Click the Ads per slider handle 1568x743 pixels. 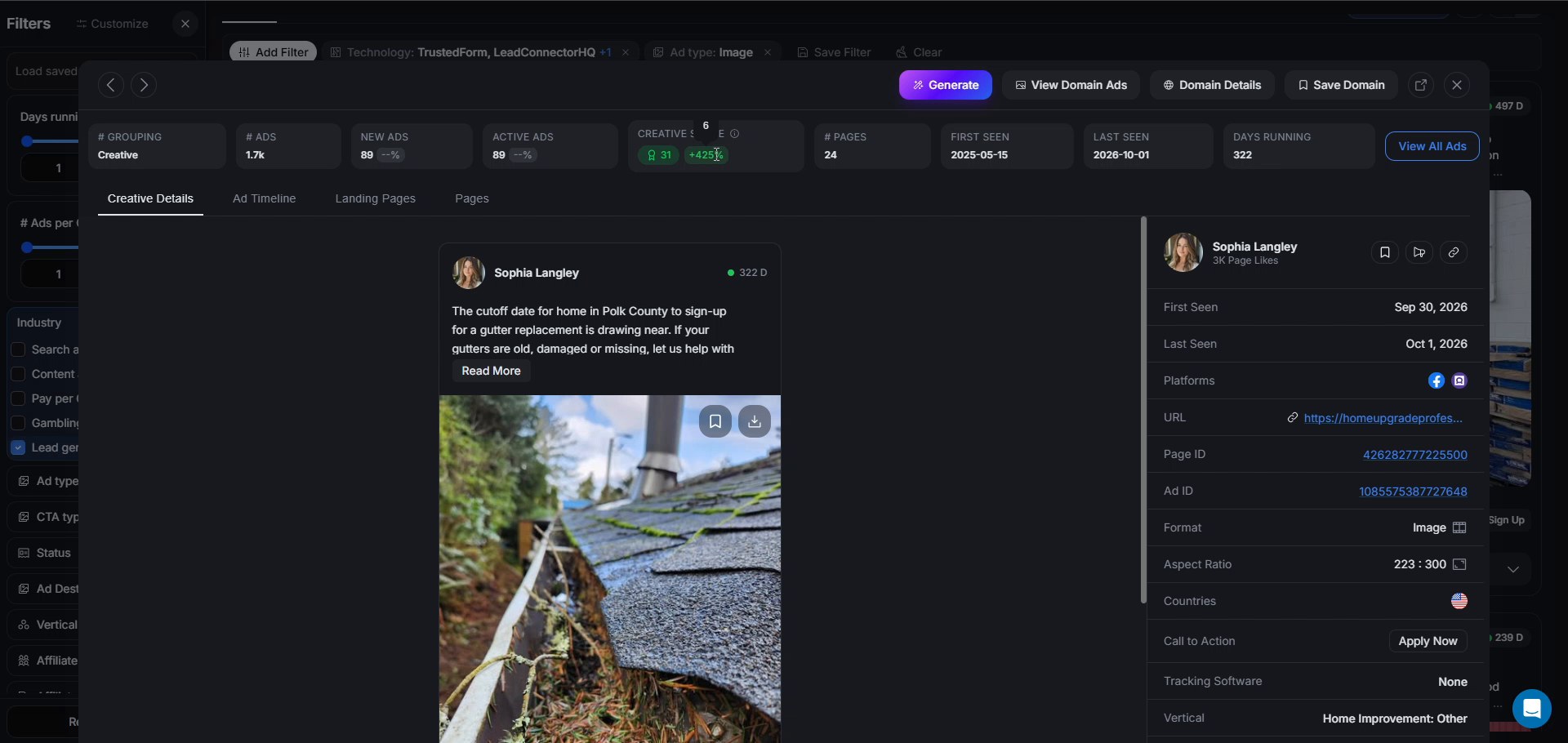(27, 247)
